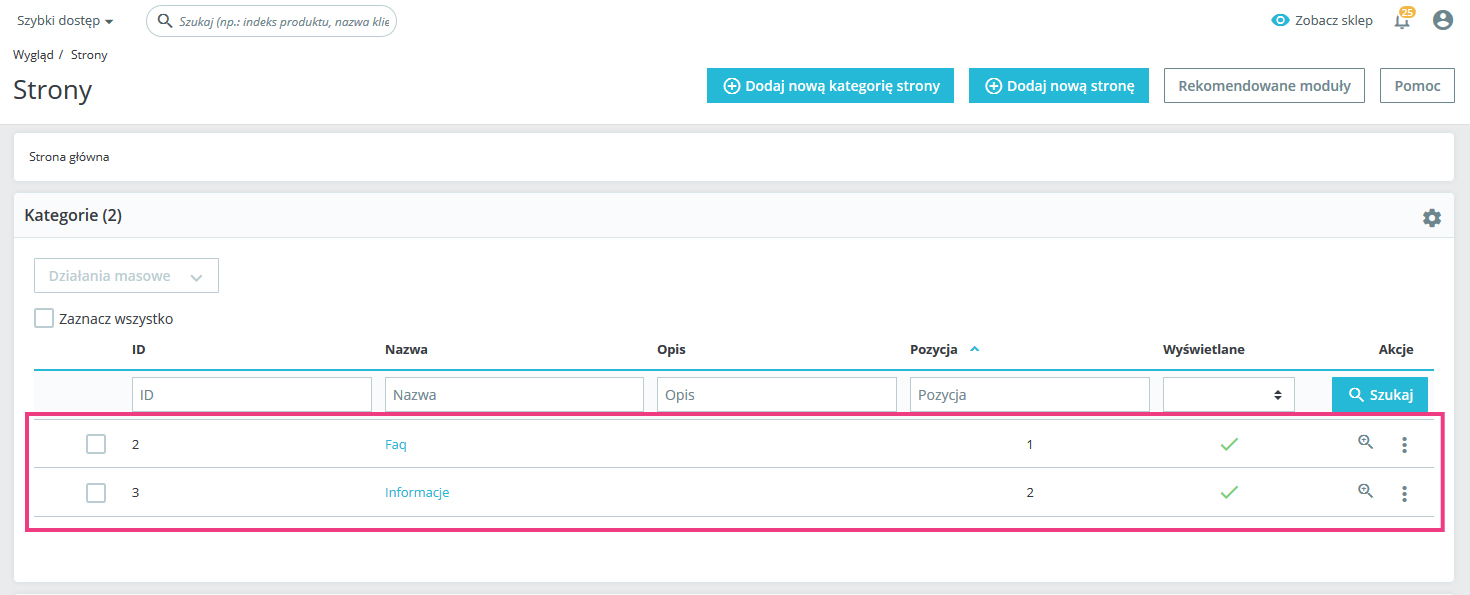Open the Wyświetlane filter dropdown
Image resolution: width=1470 pixels, height=595 pixels.
click(1228, 395)
